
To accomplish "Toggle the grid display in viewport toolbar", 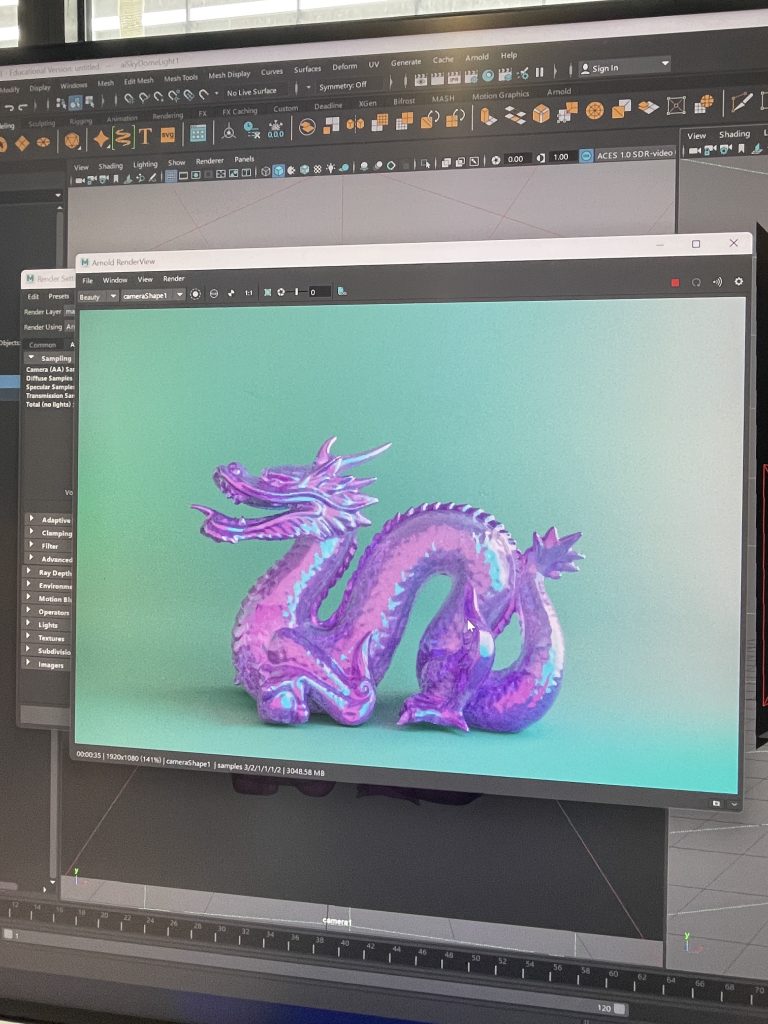I will coord(170,176).
